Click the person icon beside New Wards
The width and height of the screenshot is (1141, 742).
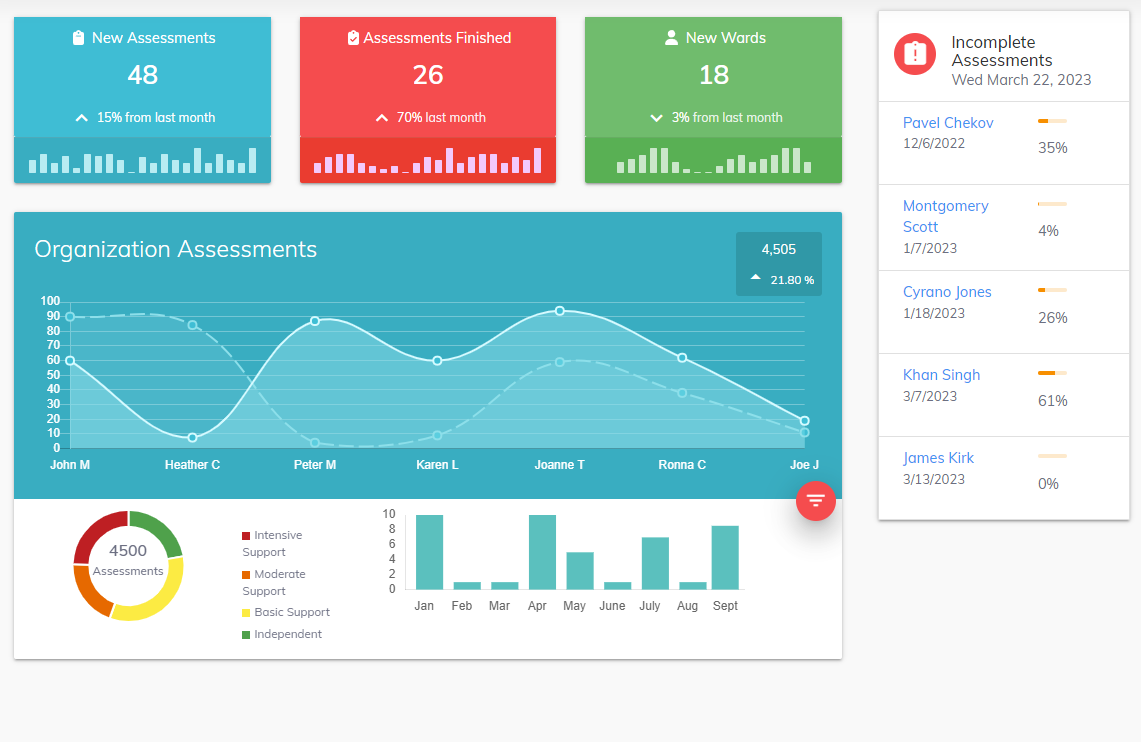671,38
